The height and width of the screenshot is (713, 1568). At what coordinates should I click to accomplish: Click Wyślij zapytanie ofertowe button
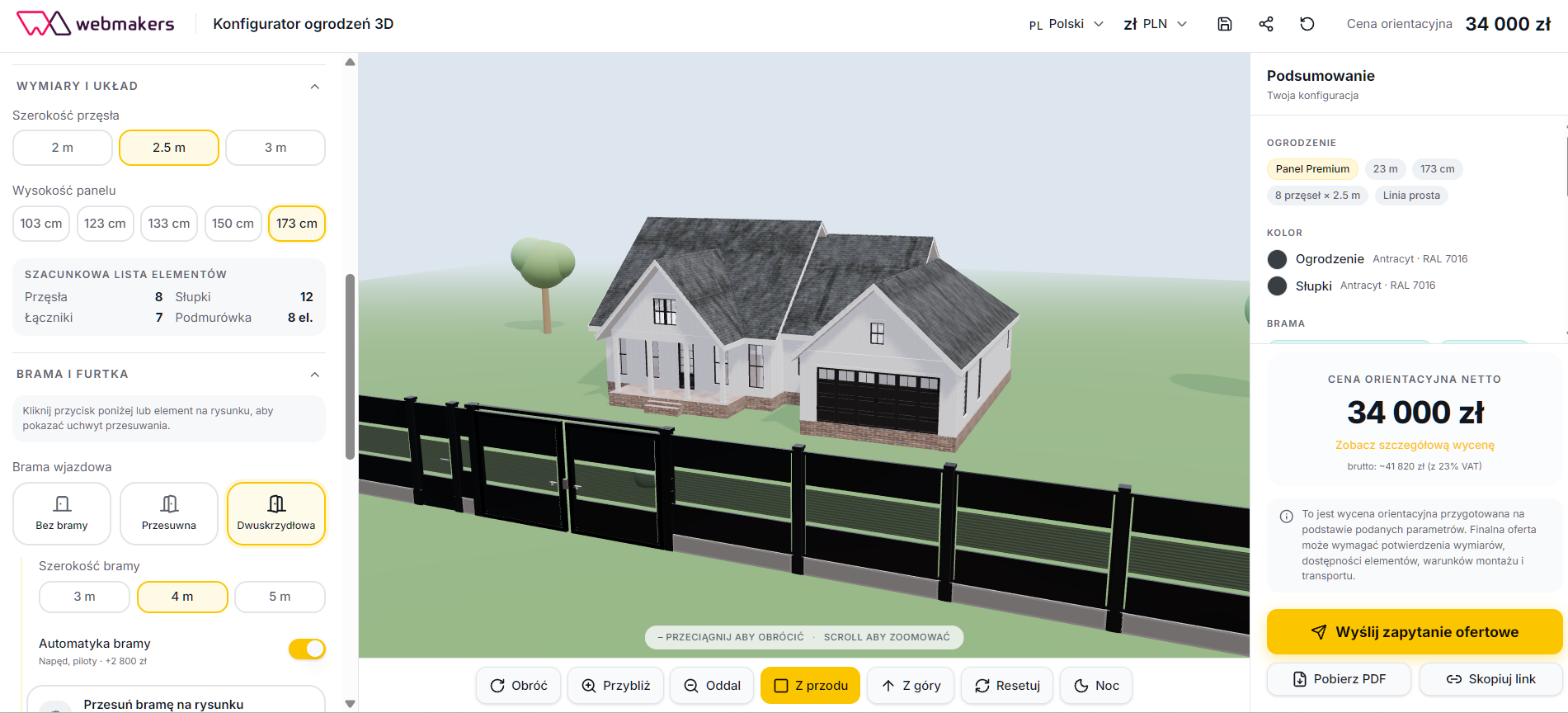tap(1415, 632)
